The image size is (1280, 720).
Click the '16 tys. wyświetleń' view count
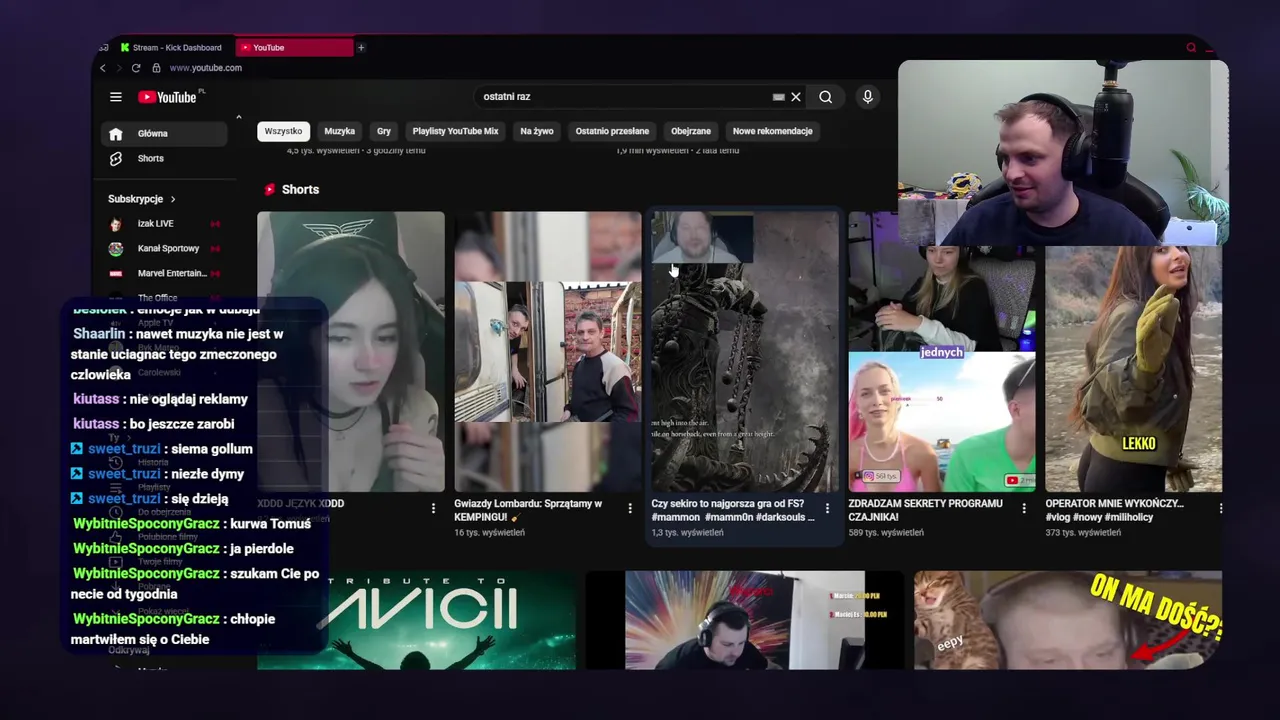click(489, 533)
